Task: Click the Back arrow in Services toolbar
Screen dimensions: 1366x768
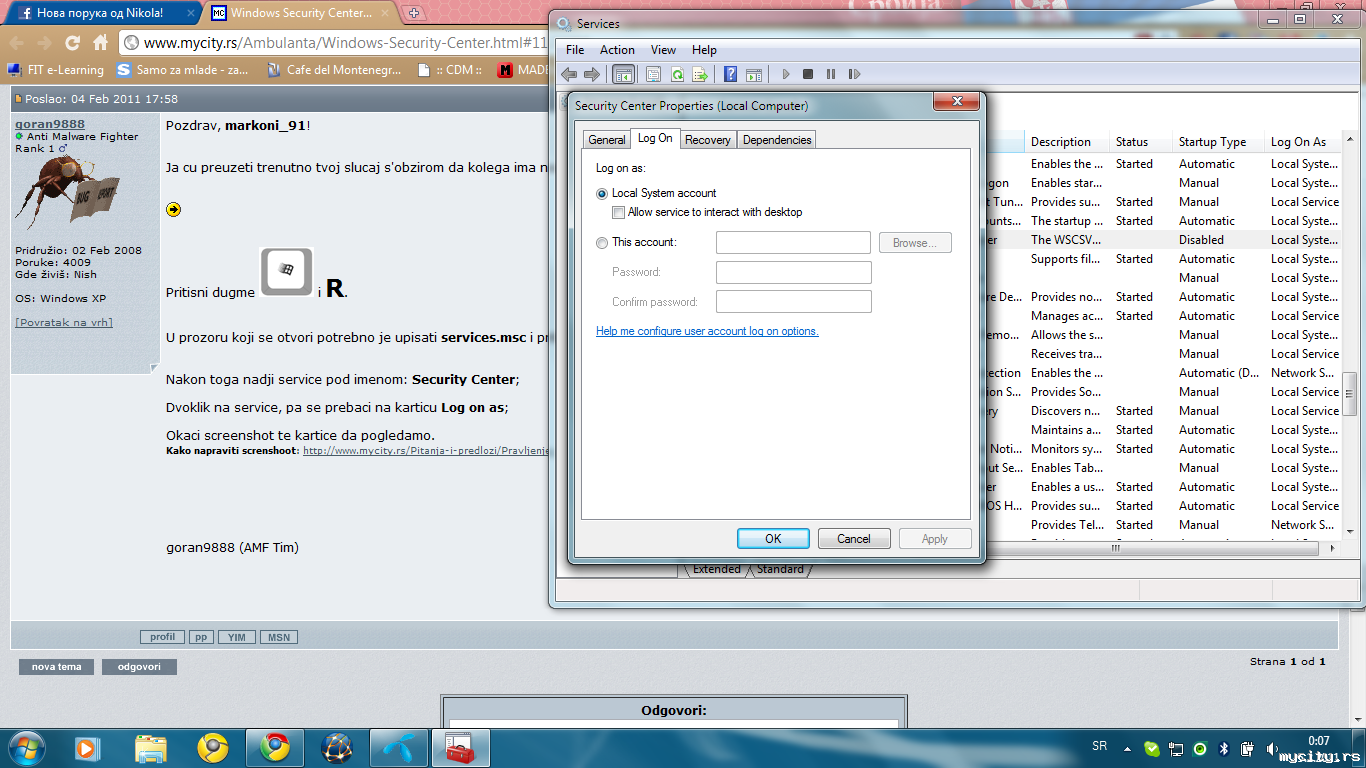Action: [x=569, y=74]
